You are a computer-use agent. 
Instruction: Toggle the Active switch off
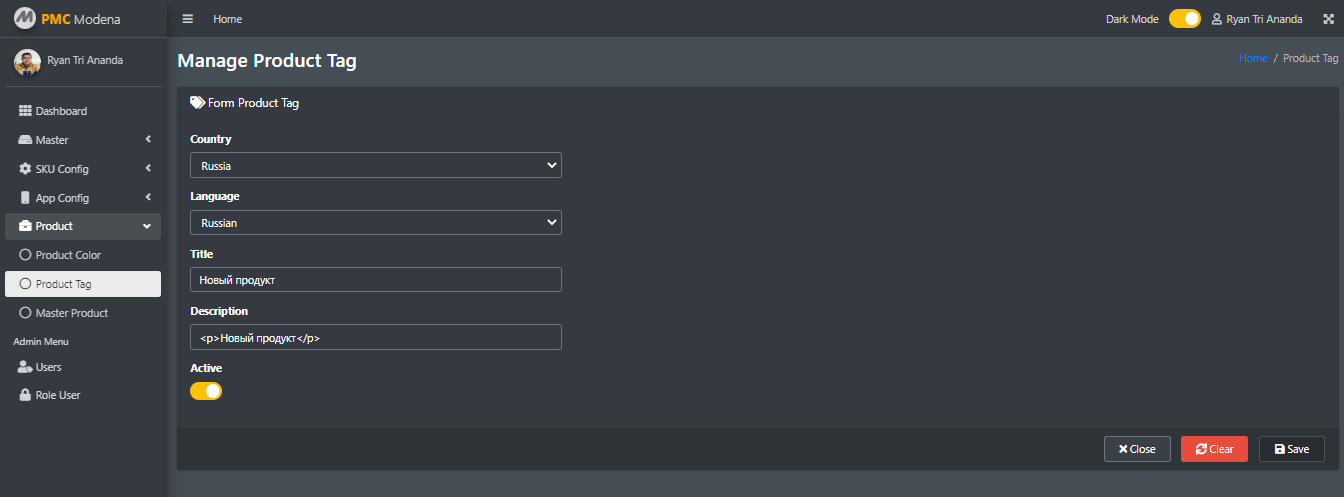[x=206, y=391]
